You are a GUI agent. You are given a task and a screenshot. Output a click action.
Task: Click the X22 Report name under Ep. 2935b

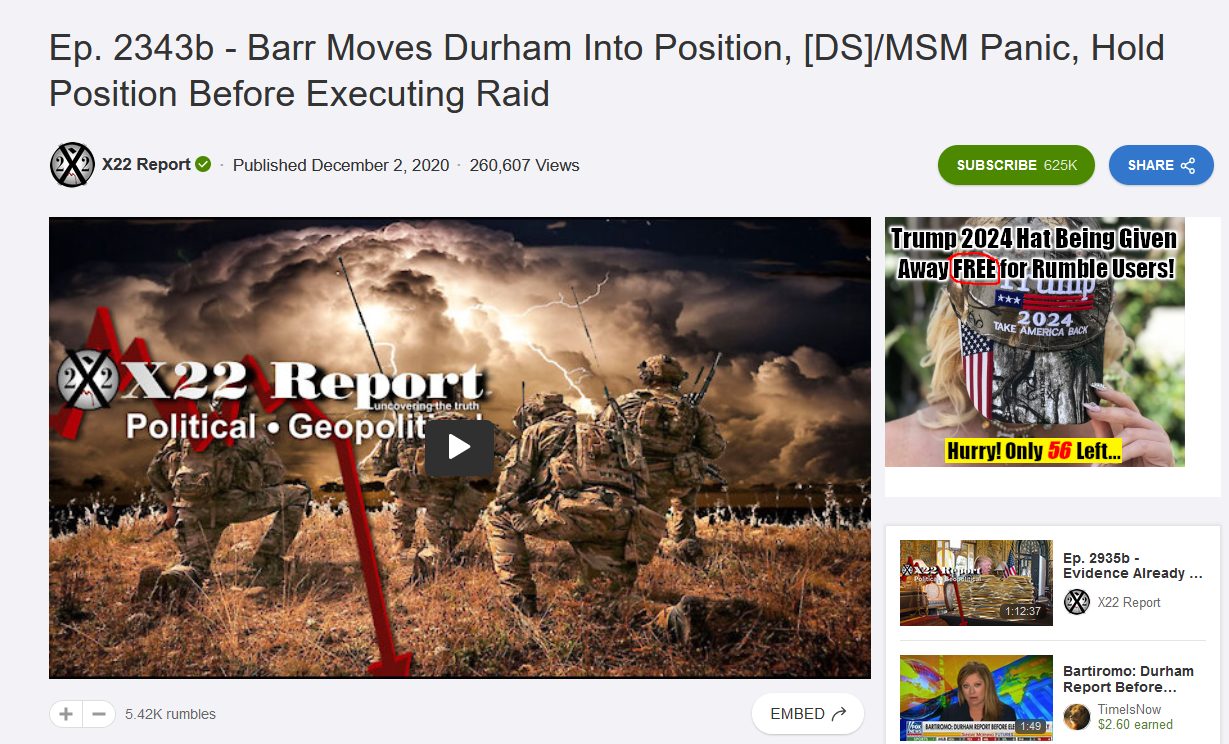(1129, 602)
